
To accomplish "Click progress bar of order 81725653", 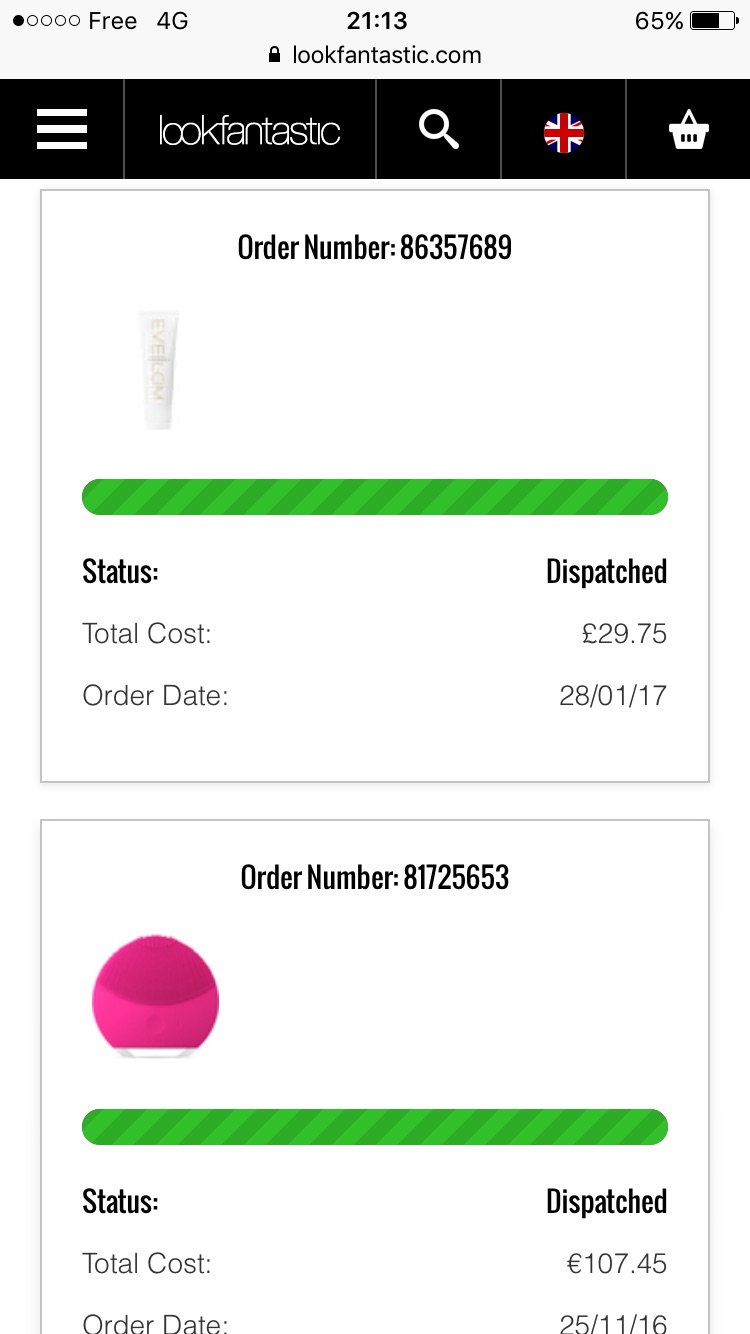I will click(375, 1127).
